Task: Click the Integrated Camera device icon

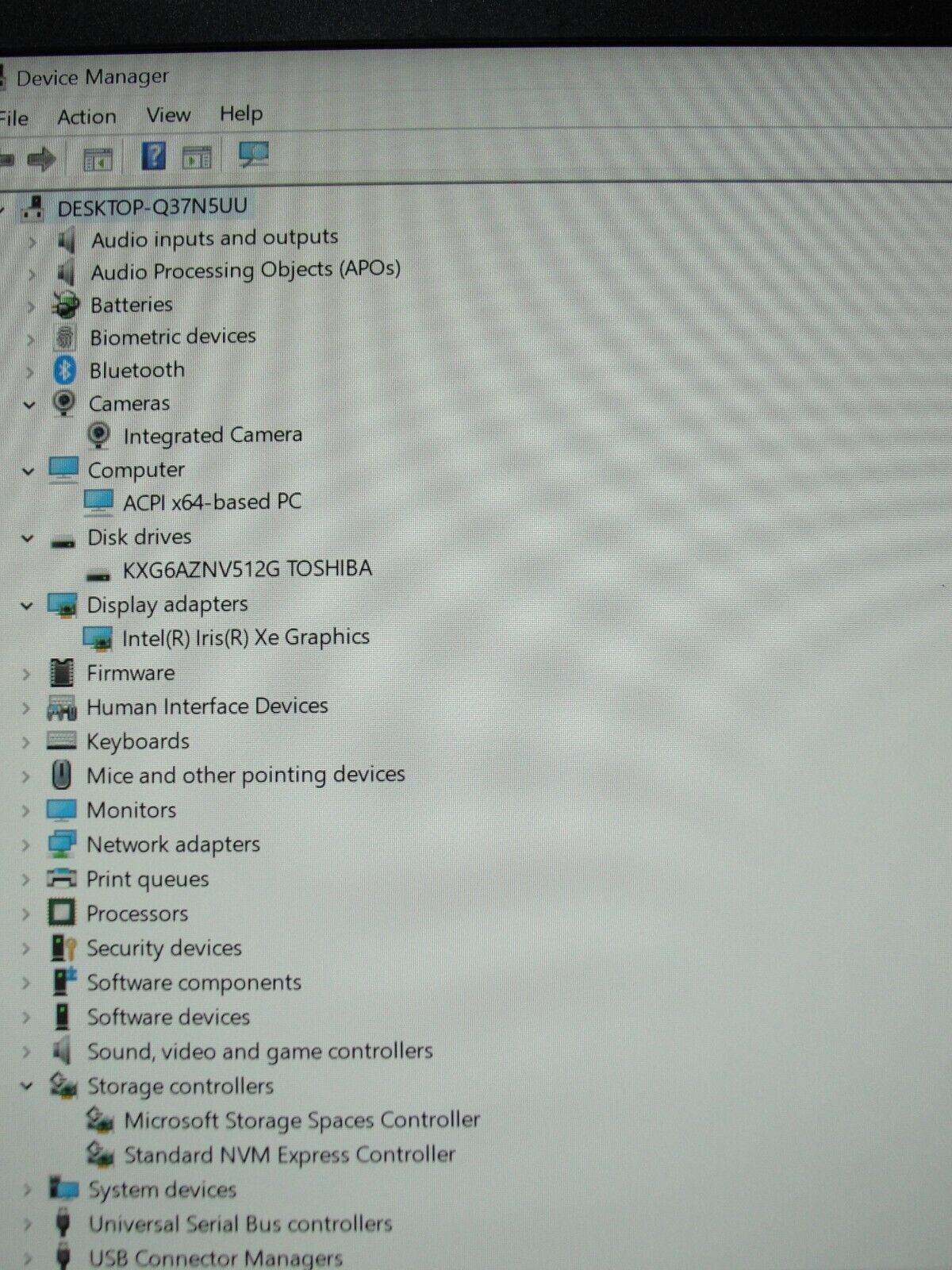Action: 98,436
